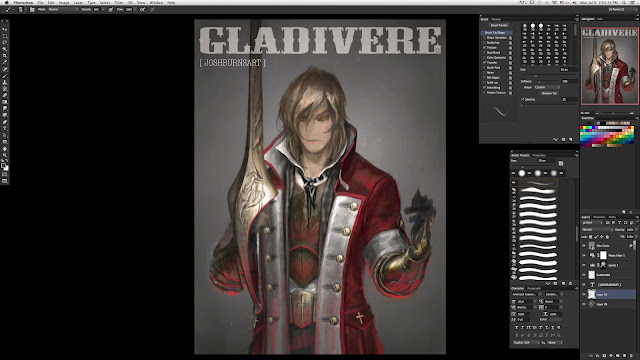Hide the Photo Filter 1 layer
640x360 pixels.
(x=584, y=256)
